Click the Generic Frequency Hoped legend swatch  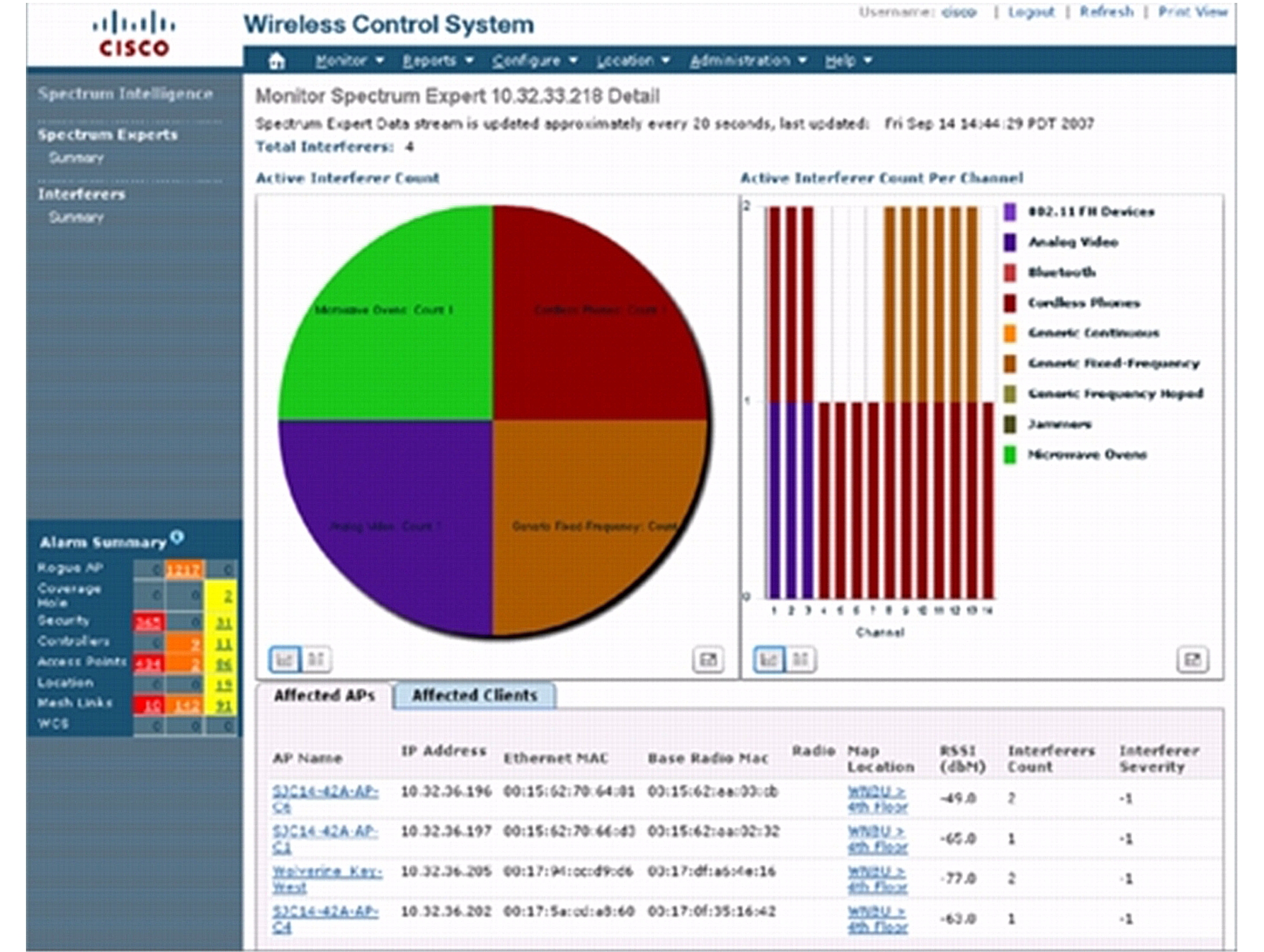click(x=1010, y=394)
